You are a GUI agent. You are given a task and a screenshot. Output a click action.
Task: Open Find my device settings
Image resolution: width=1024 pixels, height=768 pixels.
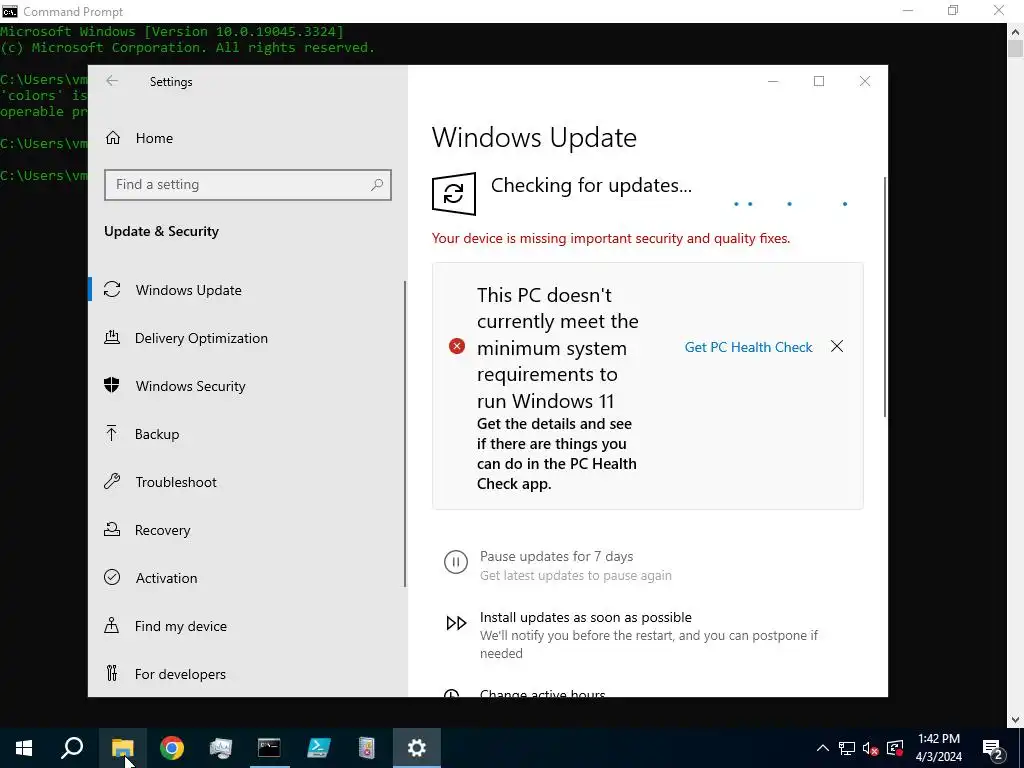(247, 626)
